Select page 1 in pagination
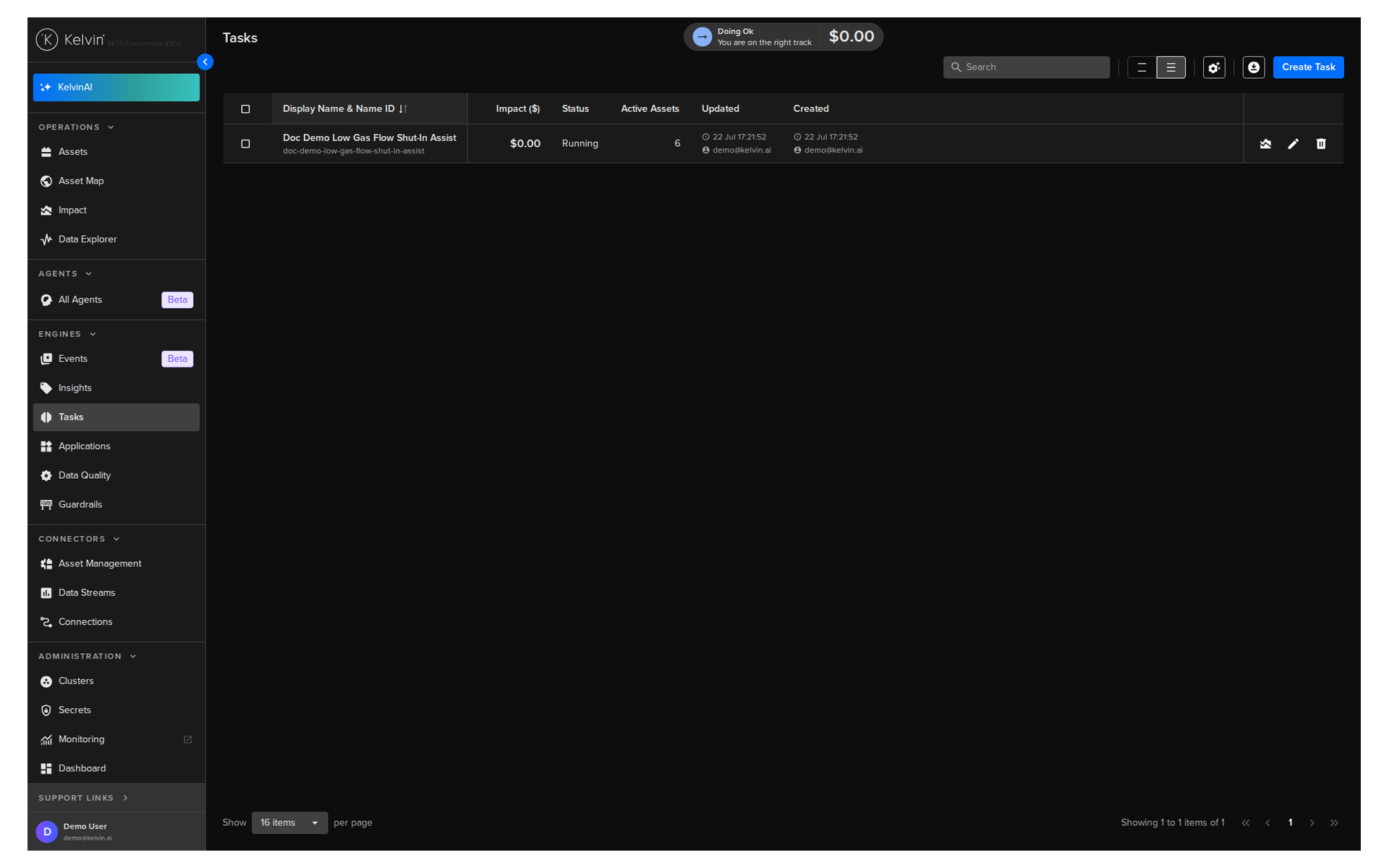Viewport: 1389px width, 868px height. point(1290,822)
